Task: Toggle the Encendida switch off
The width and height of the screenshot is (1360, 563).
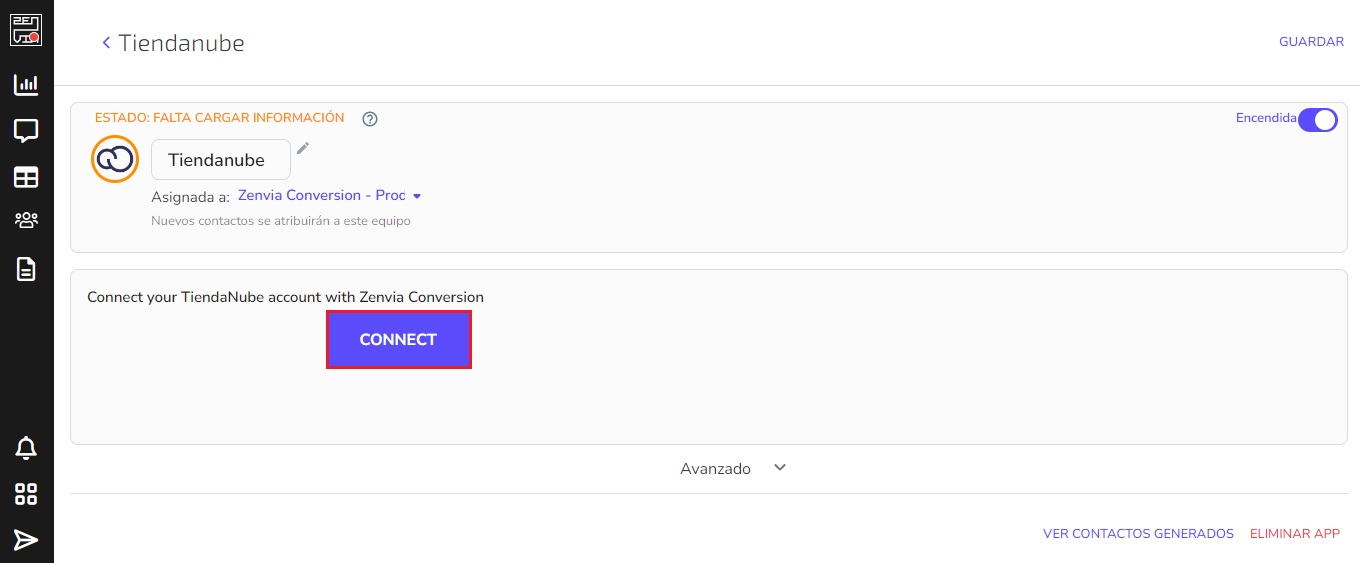Action: click(x=1317, y=120)
